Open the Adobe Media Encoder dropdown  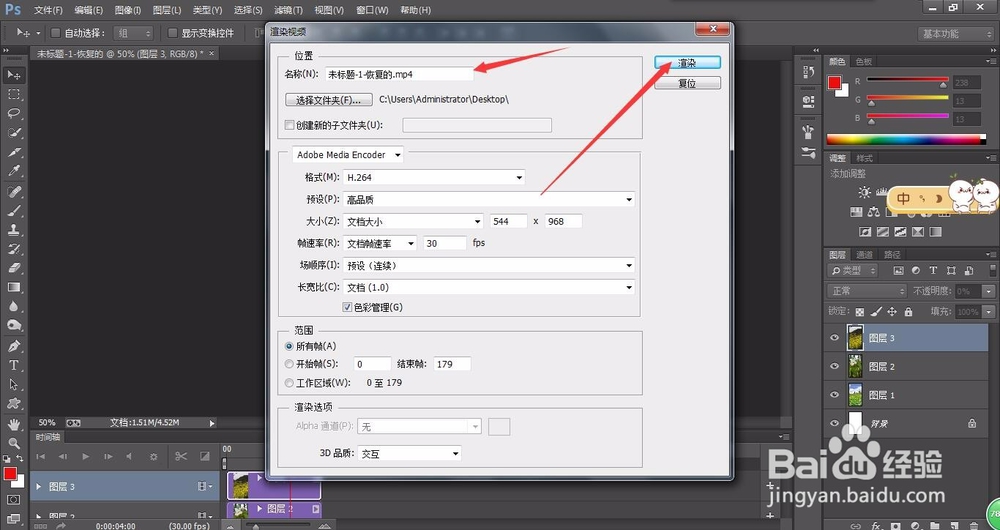348,155
